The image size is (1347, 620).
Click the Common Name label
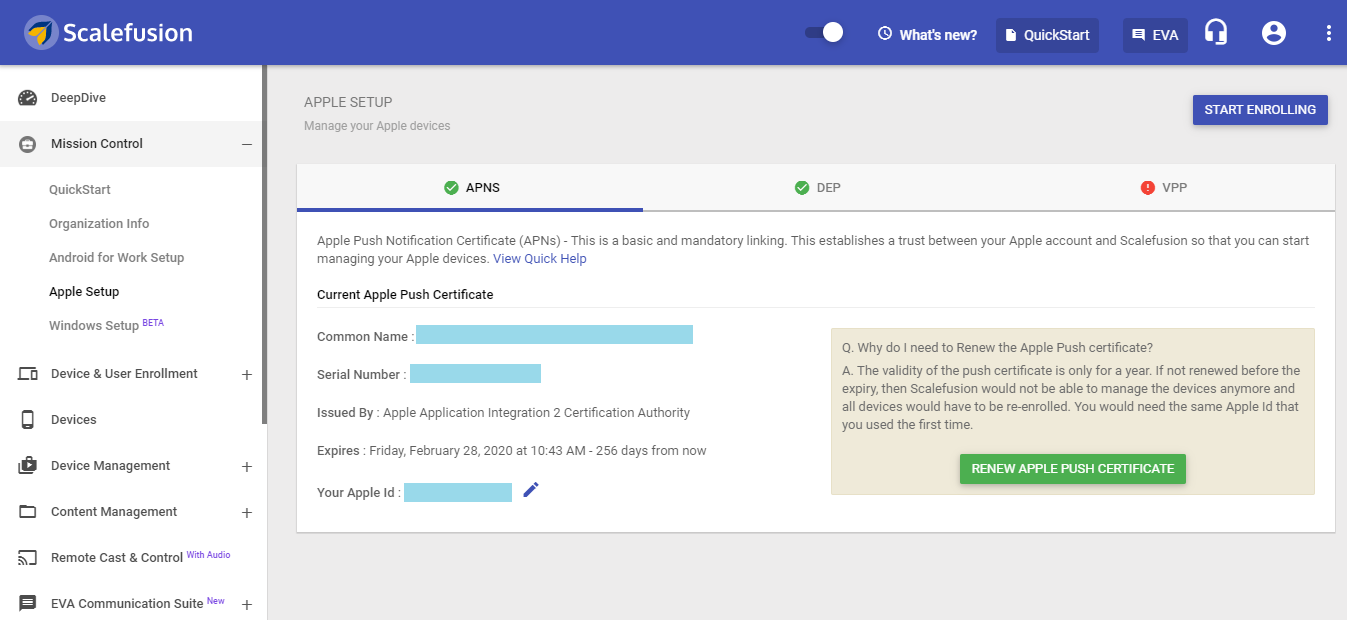(364, 337)
